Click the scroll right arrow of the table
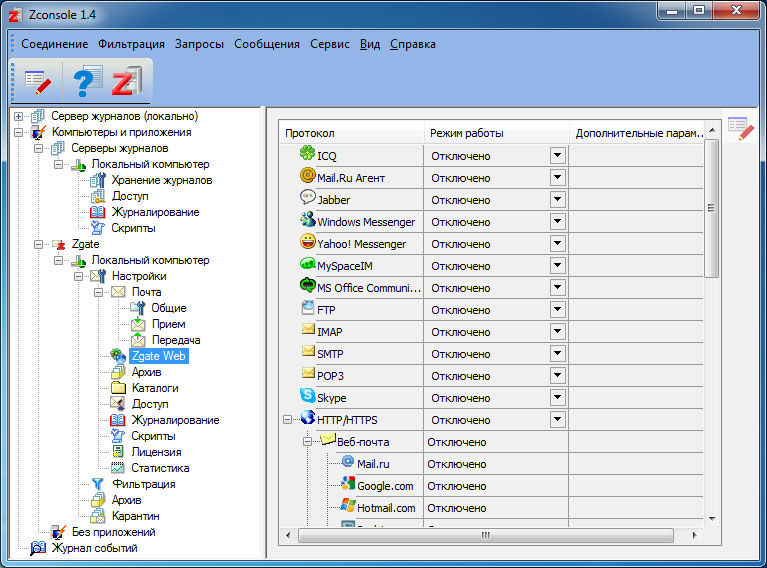 pos(695,535)
